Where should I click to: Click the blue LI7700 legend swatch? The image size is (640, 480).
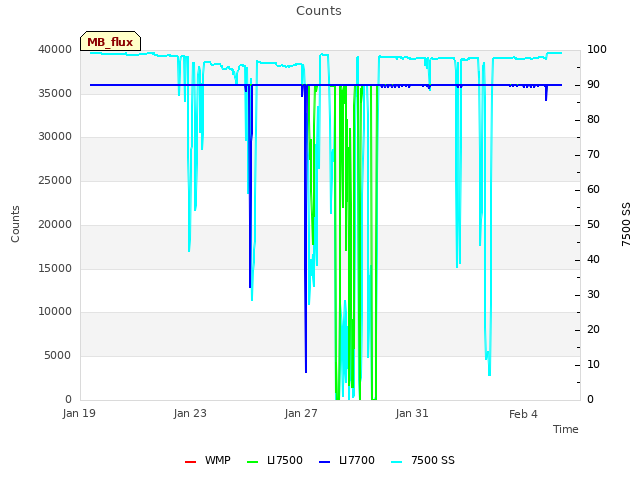pos(324,462)
